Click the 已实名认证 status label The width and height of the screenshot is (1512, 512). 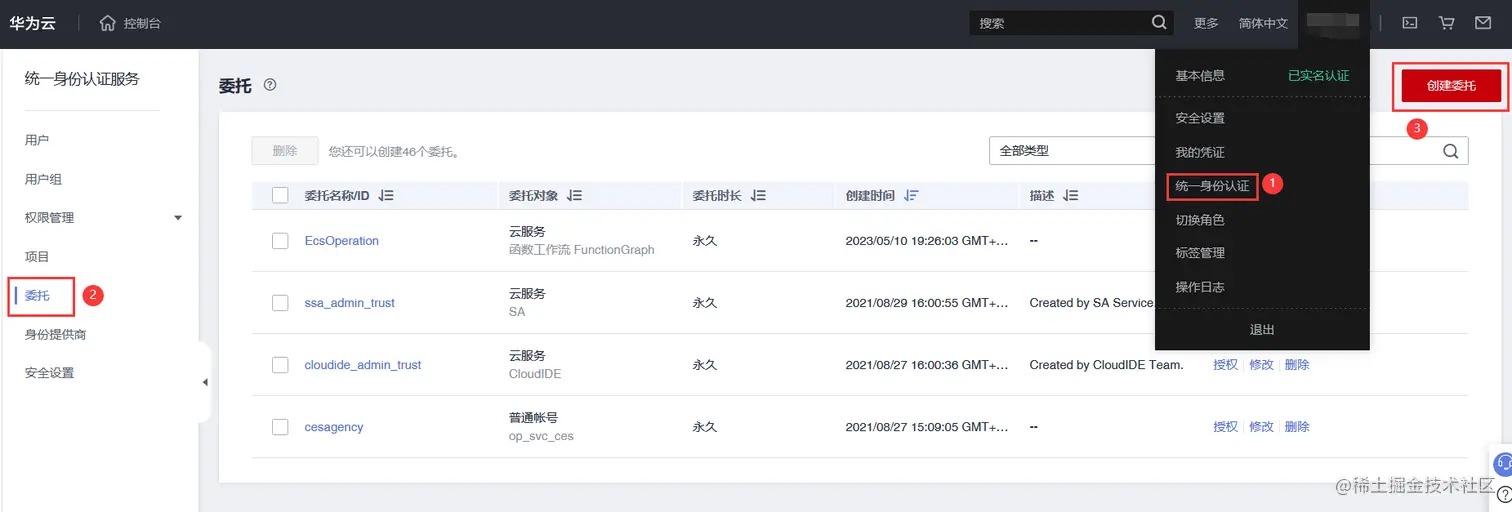[x=1318, y=76]
